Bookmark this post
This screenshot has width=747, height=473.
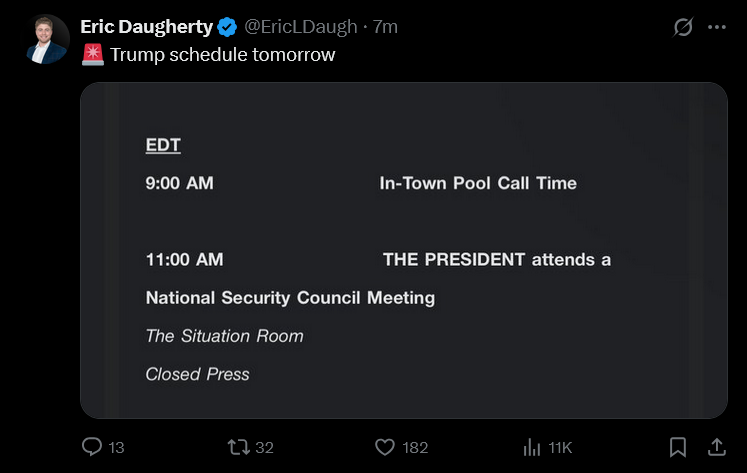(x=677, y=447)
